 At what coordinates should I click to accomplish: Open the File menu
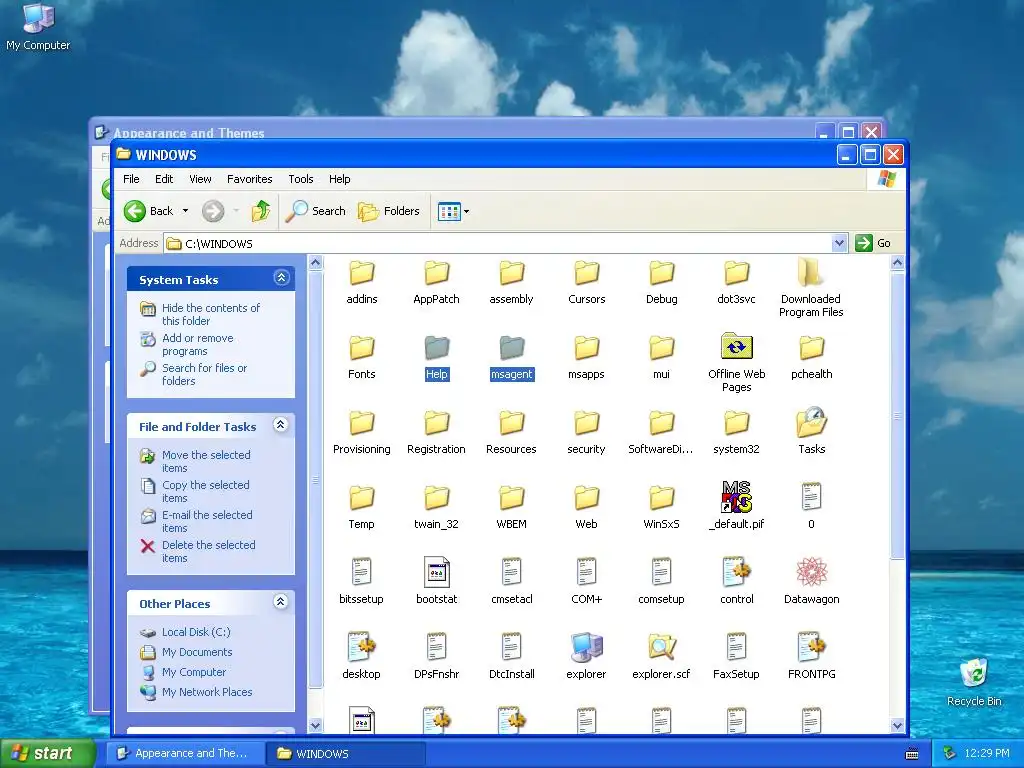[131, 179]
